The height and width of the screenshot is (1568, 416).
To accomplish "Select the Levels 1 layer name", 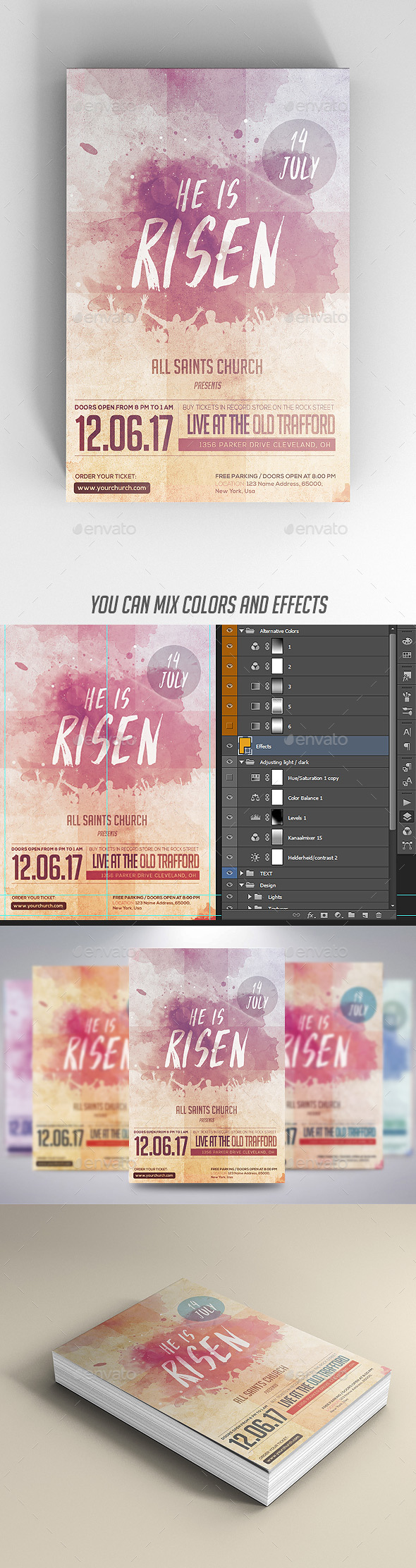I will click(297, 818).
